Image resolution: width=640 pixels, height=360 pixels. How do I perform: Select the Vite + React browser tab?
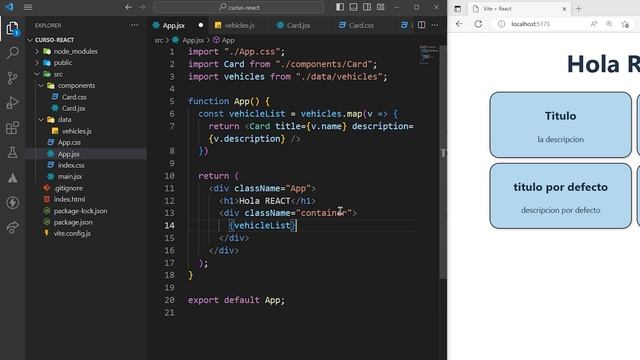coord(518,9)
